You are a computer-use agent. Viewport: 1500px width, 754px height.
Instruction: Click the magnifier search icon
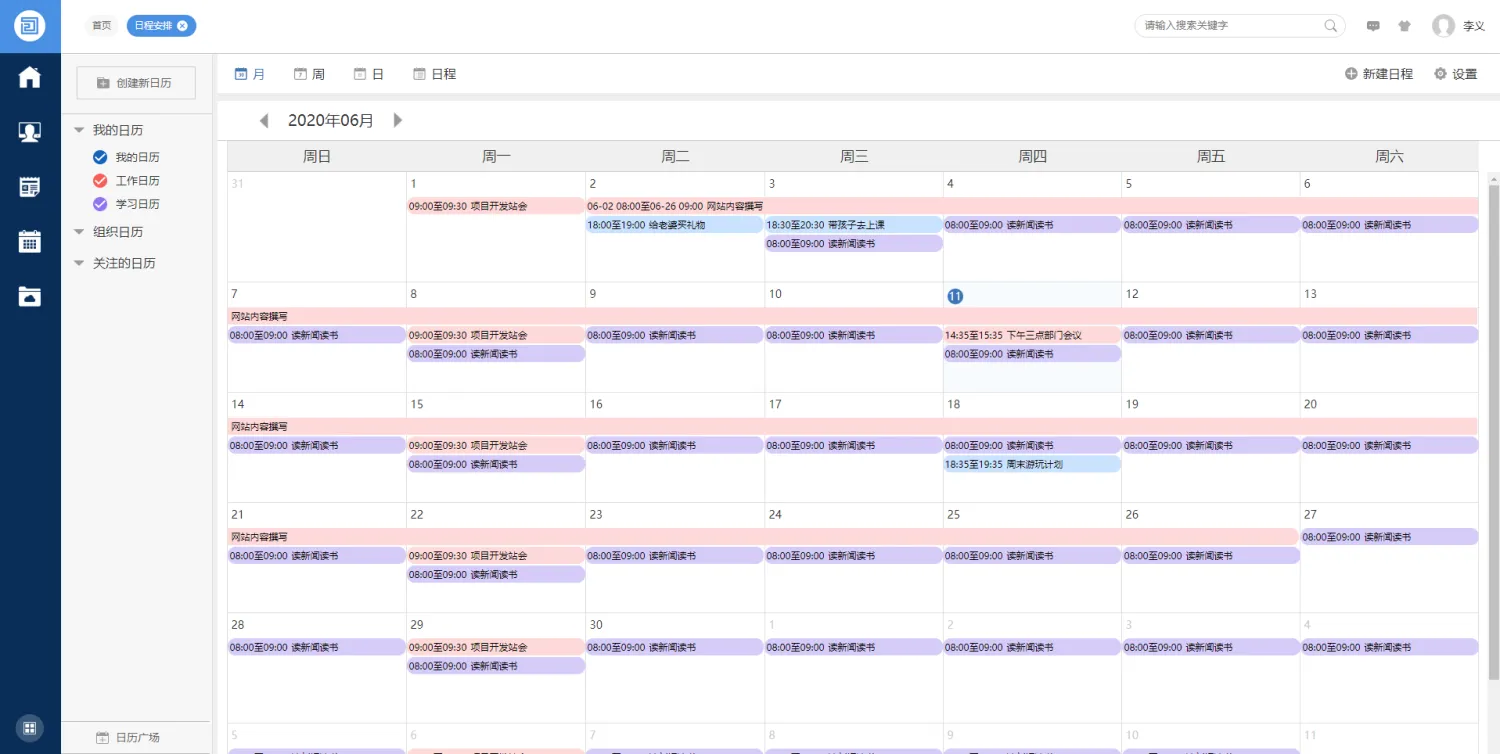pyautogui.click(x=1331, y=26)
